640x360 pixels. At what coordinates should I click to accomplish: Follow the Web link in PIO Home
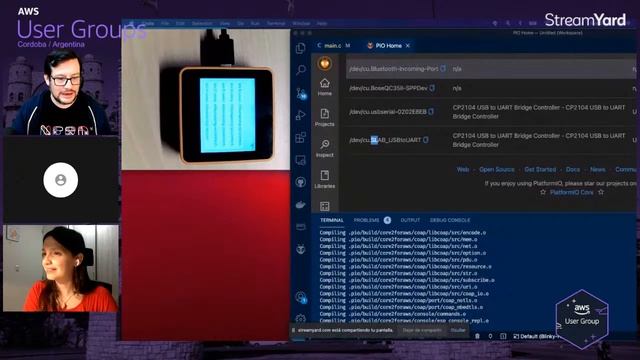point(462,169)
